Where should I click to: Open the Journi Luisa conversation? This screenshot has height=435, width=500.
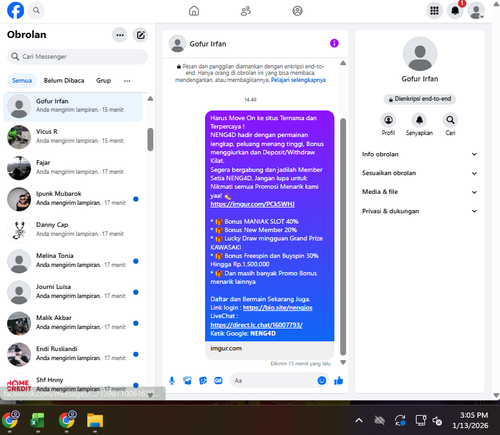(73, 292)
